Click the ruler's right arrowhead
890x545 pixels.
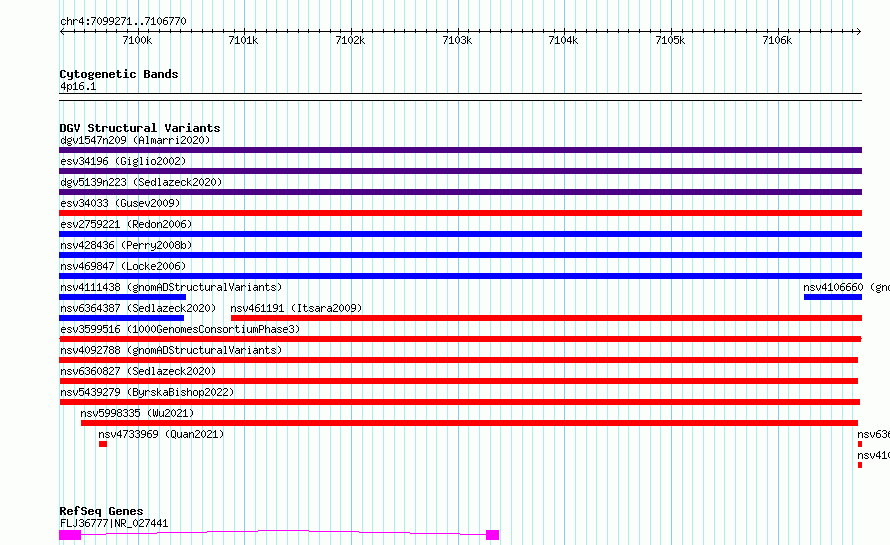(859, 32)
